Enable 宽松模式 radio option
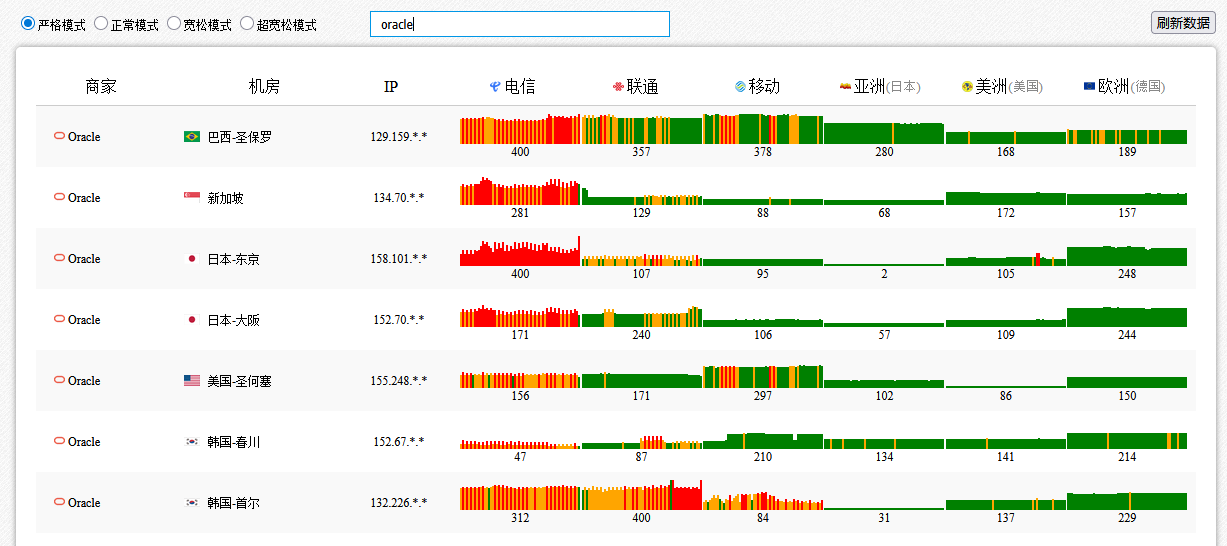 point(174,23)
